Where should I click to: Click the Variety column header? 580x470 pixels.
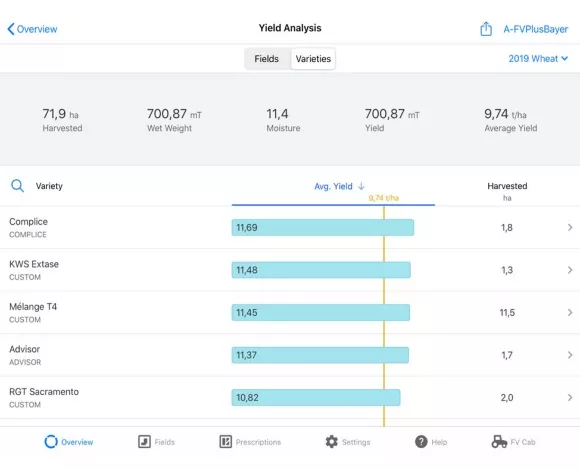pyautogui.click(x=49, y=186)
